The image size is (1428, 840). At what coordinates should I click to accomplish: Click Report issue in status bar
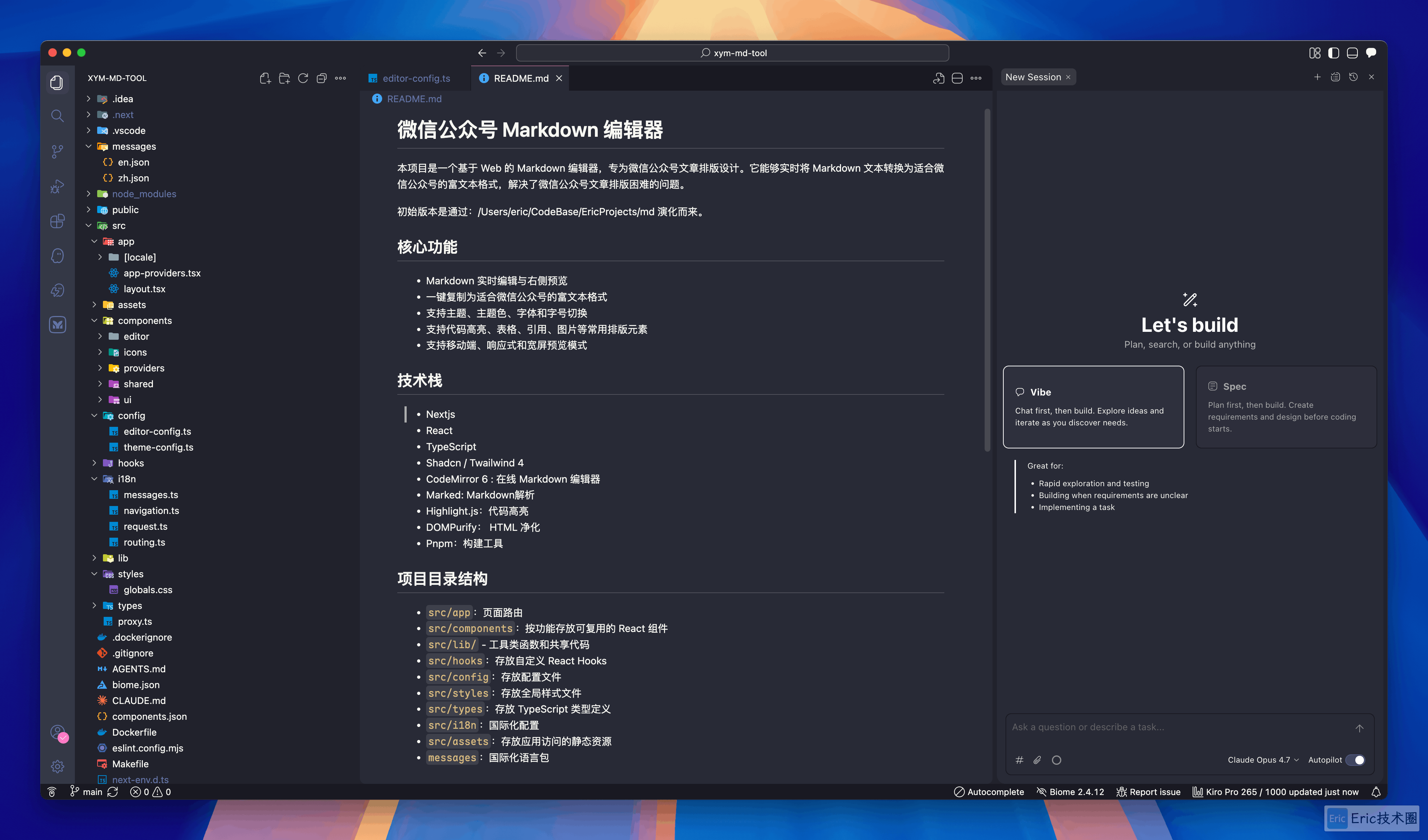coord(1149,792)
